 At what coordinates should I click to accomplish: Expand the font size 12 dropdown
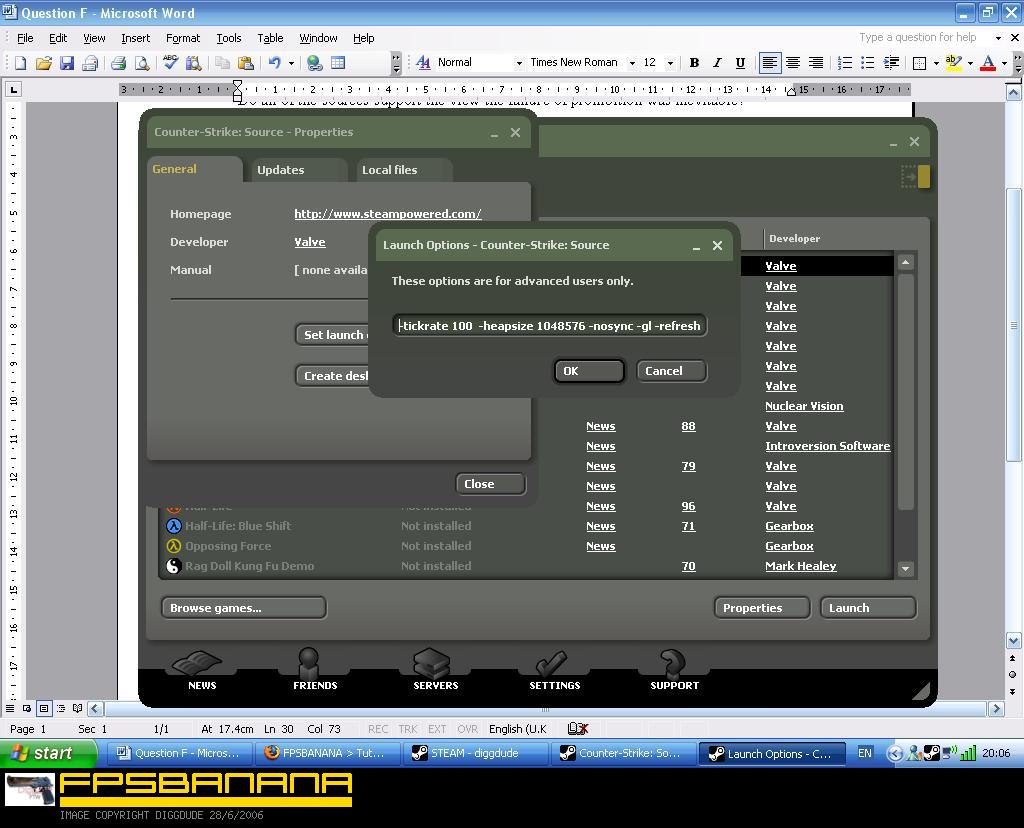[670, 63]
